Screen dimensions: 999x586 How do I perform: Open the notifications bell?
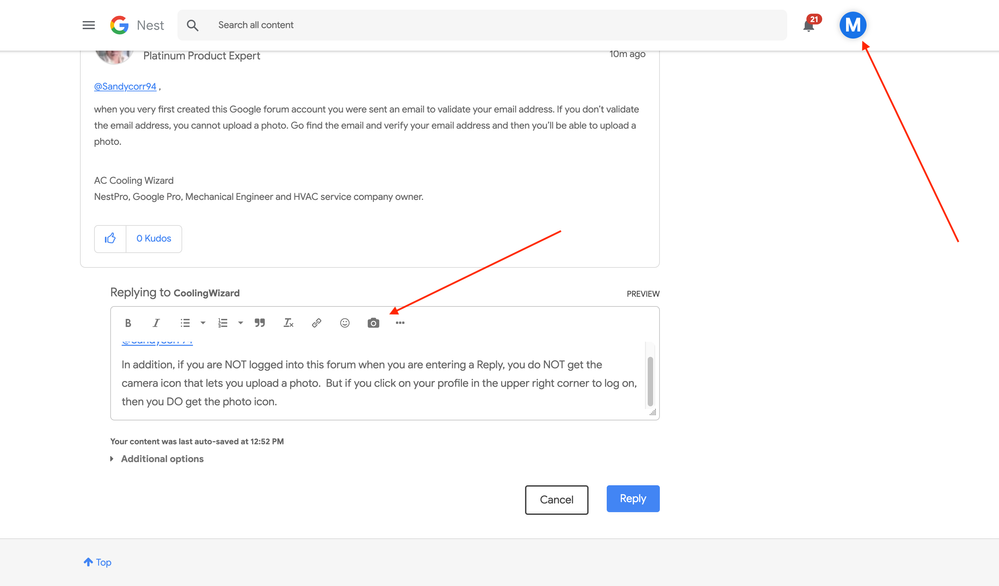[x=809, y=25]
